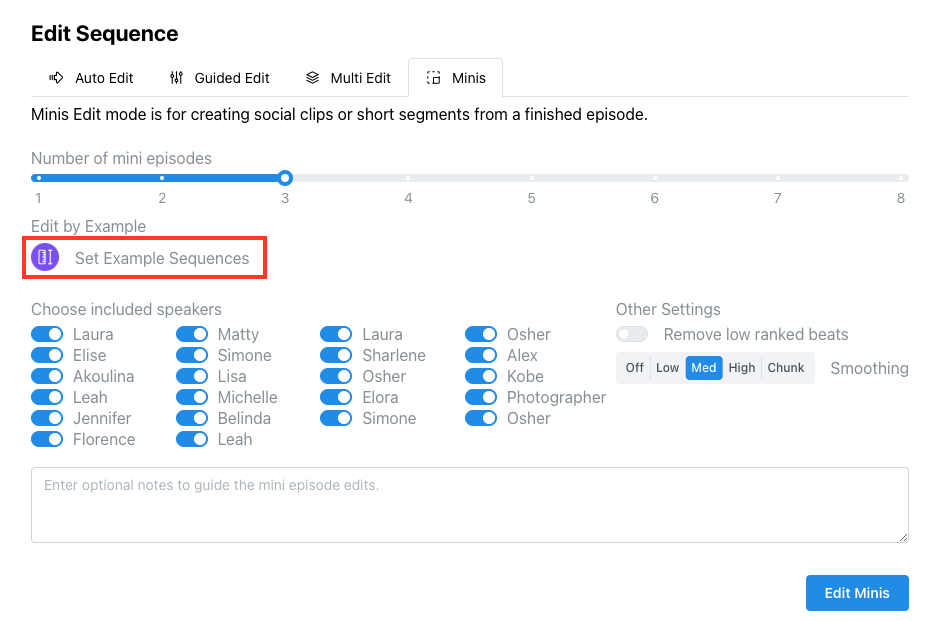Viewport: 944px width, 621px height.
Task: Choose Low smoothing level
Action: click(668, 368)
